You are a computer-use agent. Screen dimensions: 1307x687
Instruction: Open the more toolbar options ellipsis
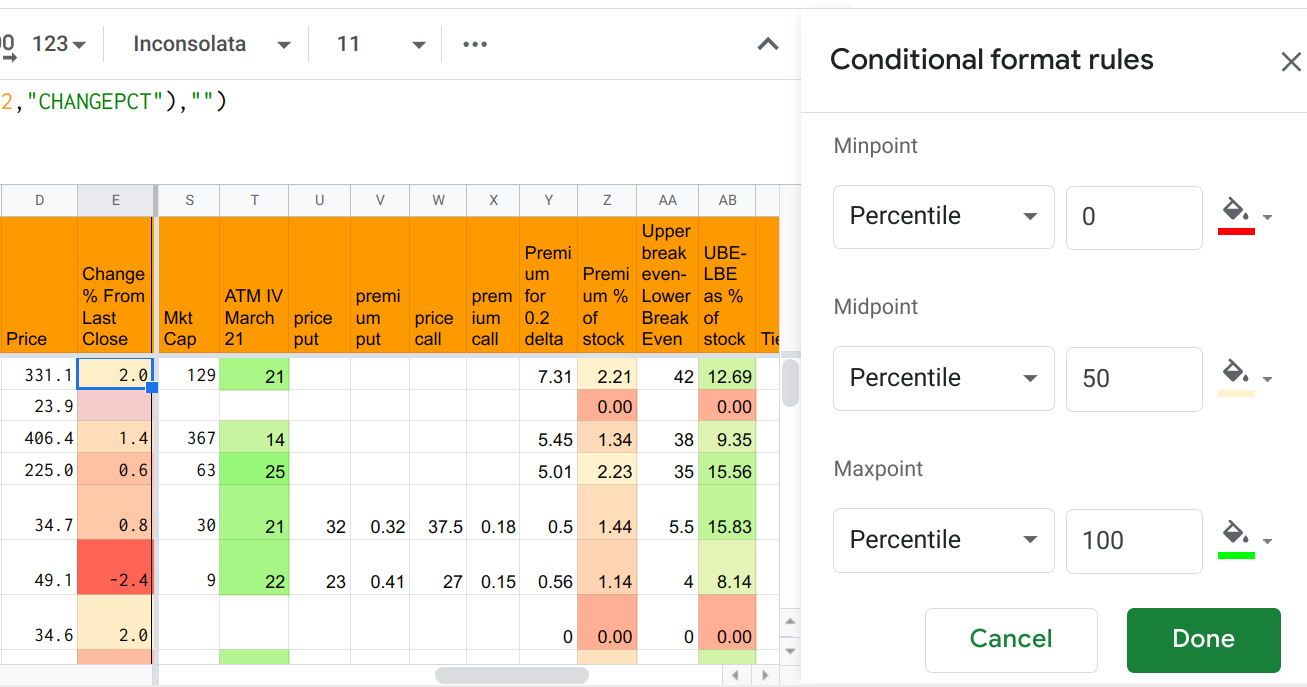[475, 44]
